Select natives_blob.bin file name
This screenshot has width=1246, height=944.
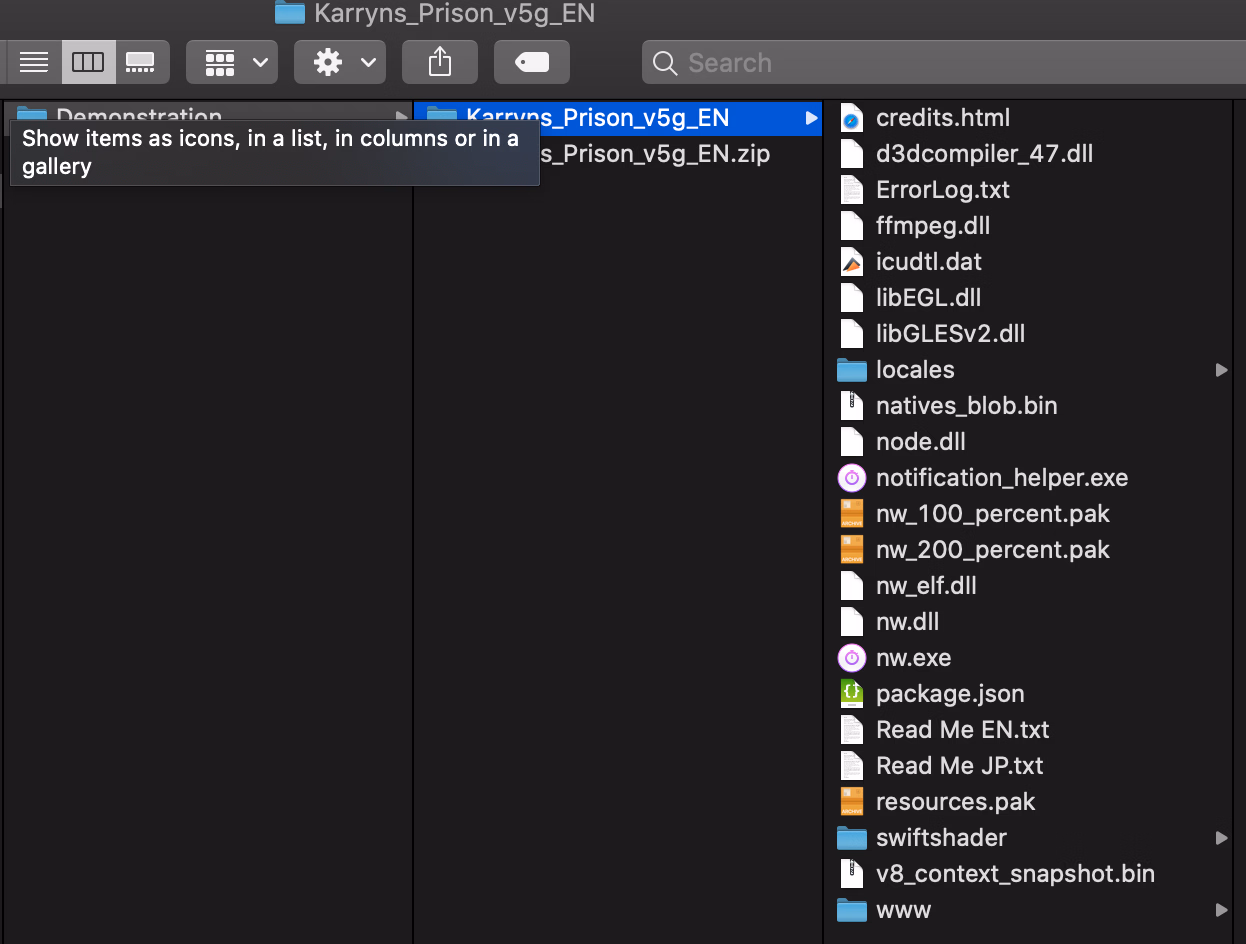pos(966,406)
